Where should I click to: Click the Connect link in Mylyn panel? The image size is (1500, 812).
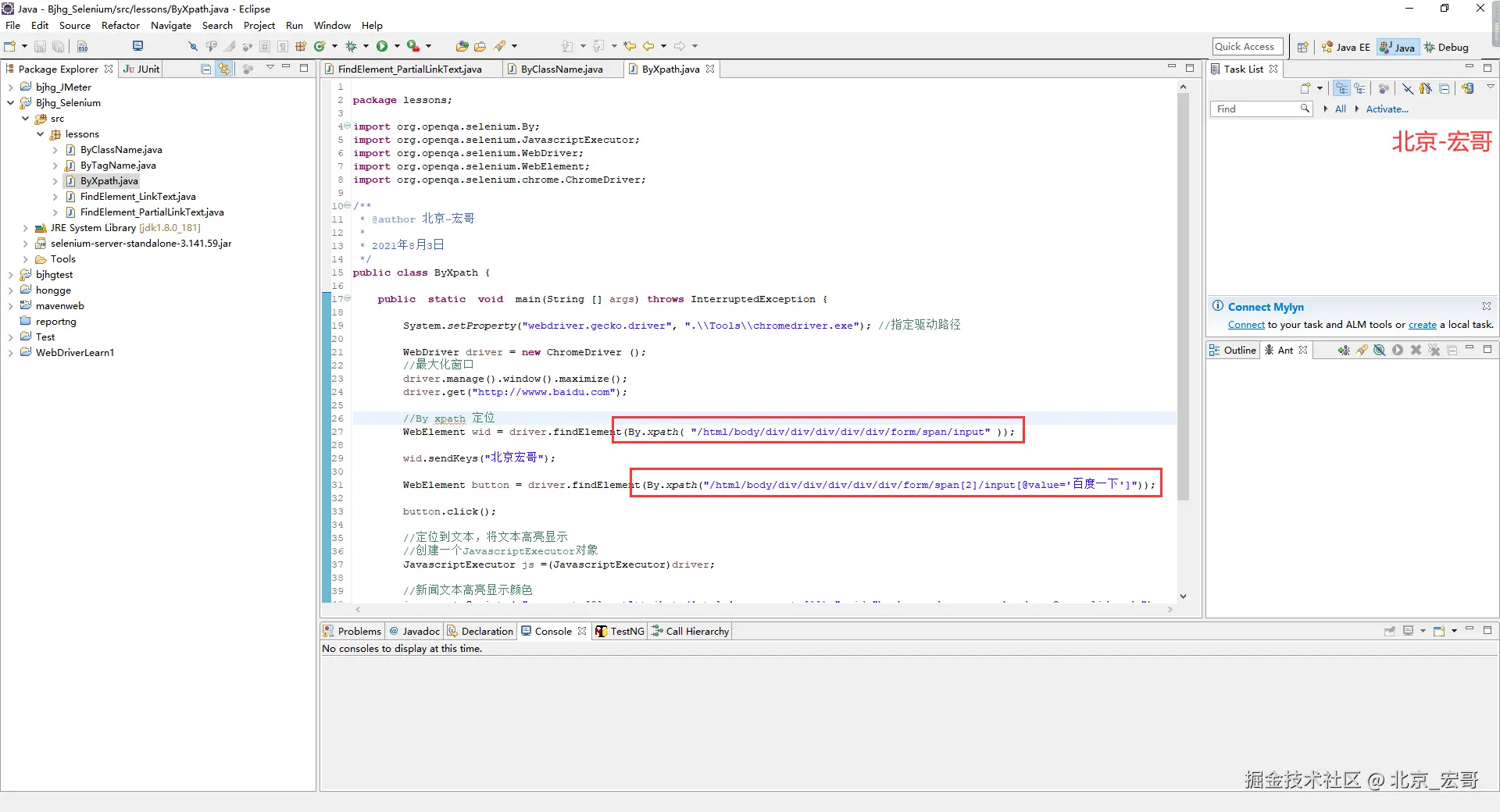click(x=1246, y=325)
